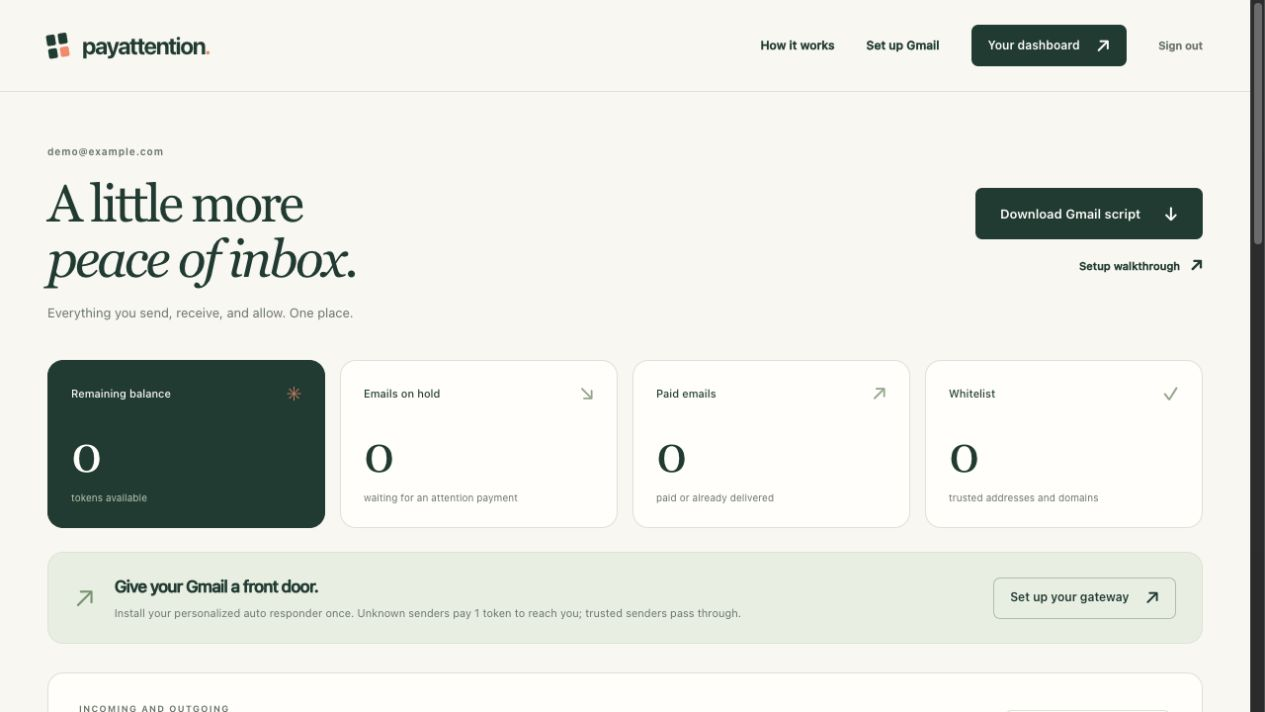Viewport: 1265px width, 712px height.
Task: Click 'waiting for an attention payment' caption
Action: coord(441,498)
